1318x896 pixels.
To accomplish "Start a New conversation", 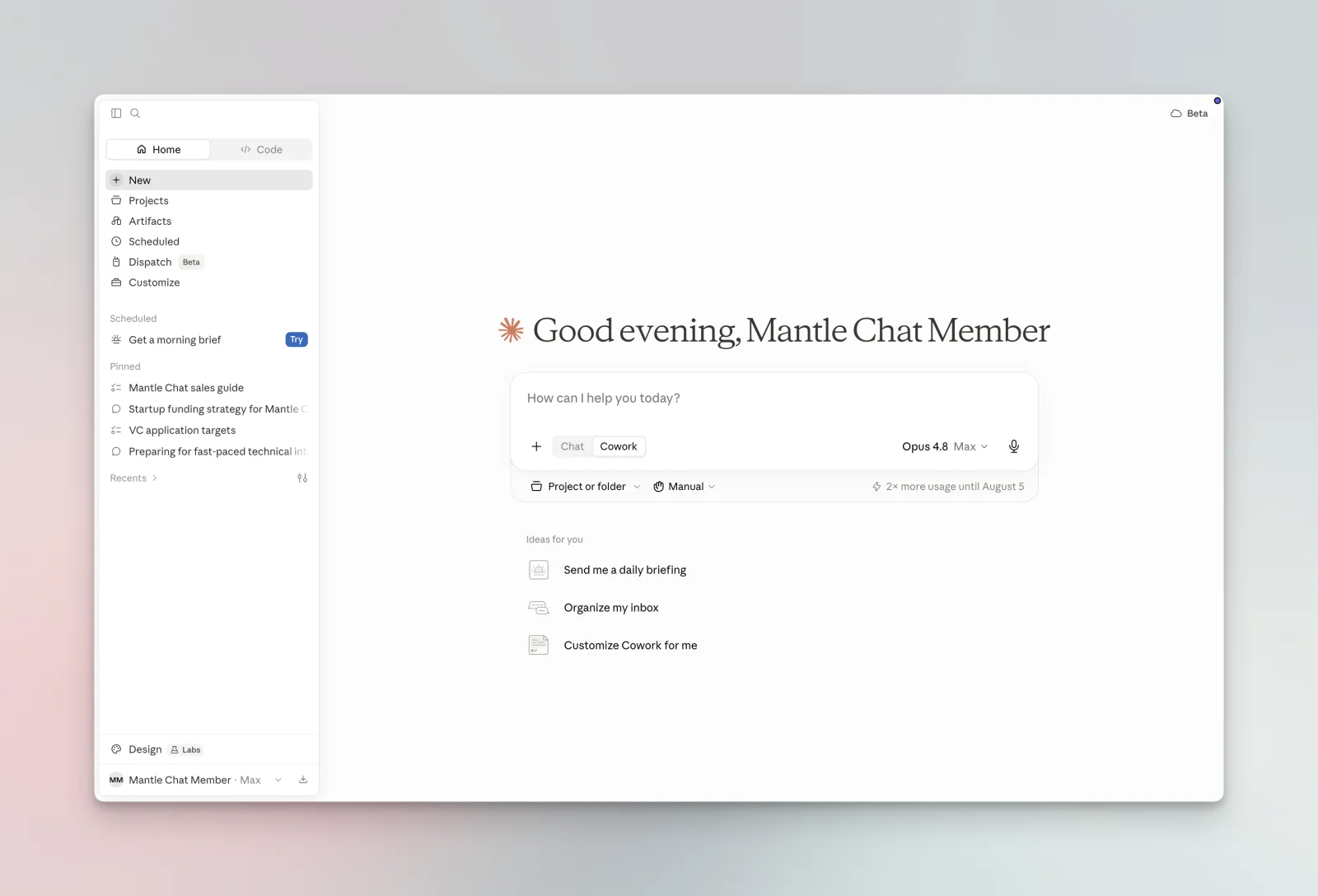I will [x=209, y=180].
